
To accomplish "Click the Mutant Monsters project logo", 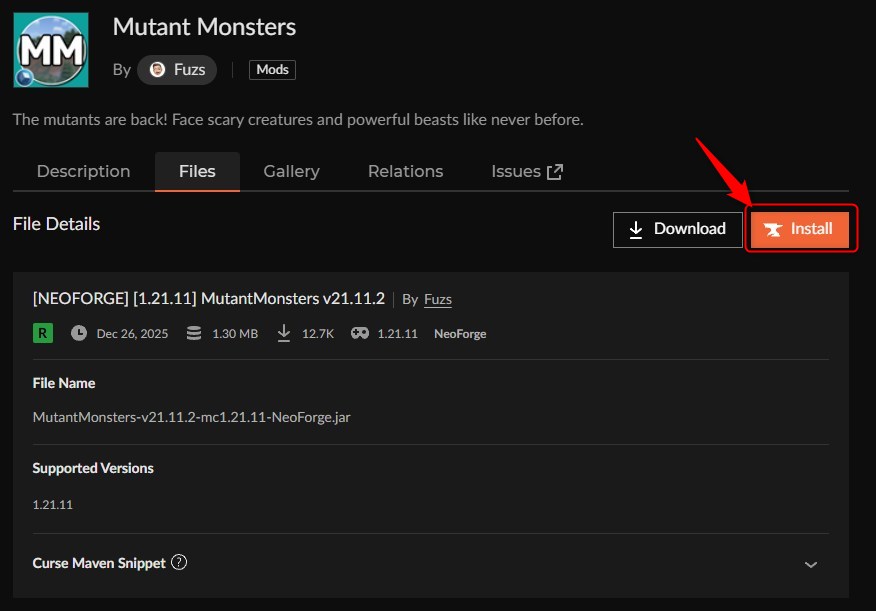I will 51,50.
